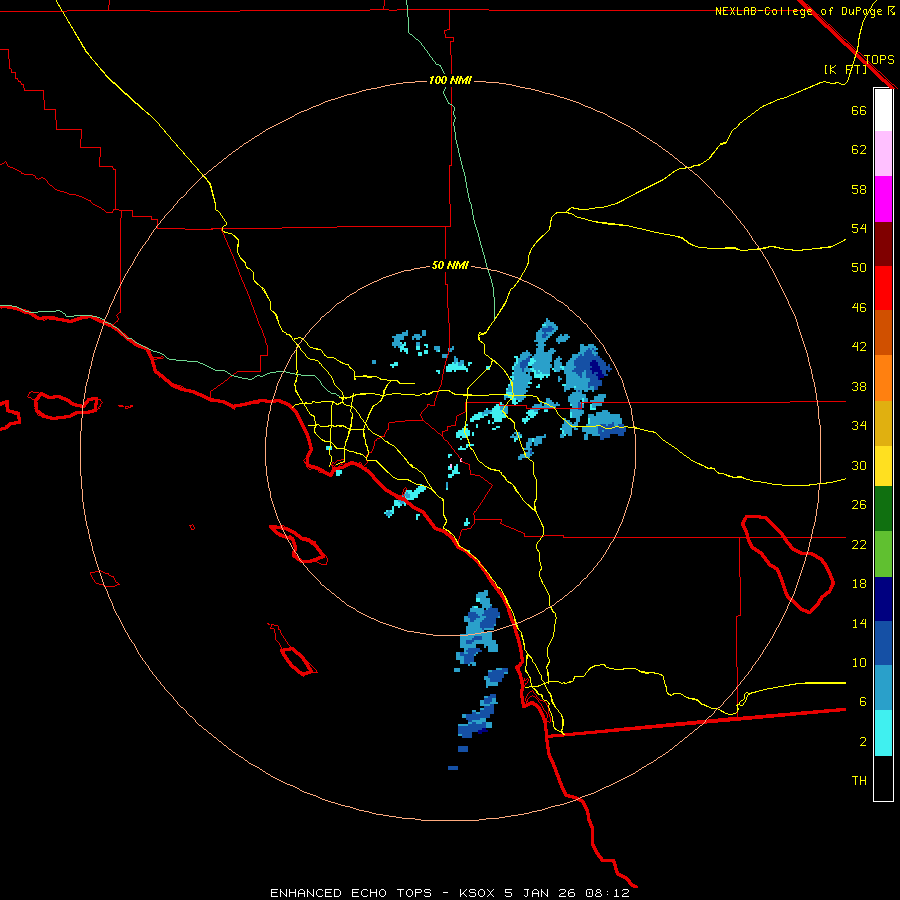
Task: Click the '26' value on the scale
Action: click(x=859, y=505)
